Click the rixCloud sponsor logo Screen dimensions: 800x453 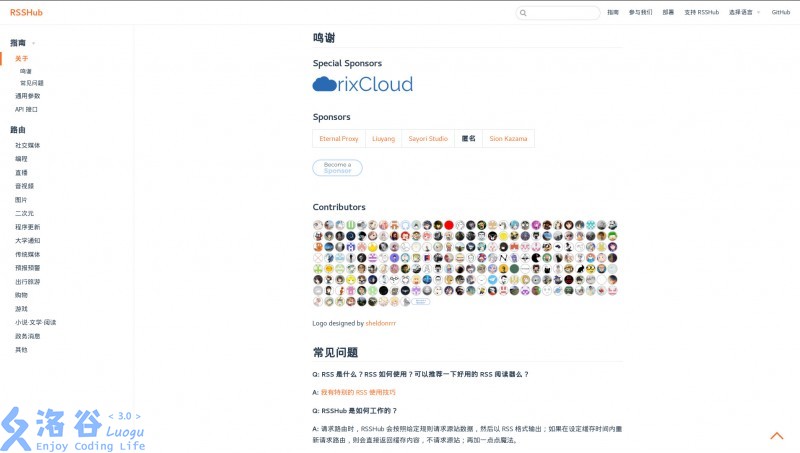point(362,84)
